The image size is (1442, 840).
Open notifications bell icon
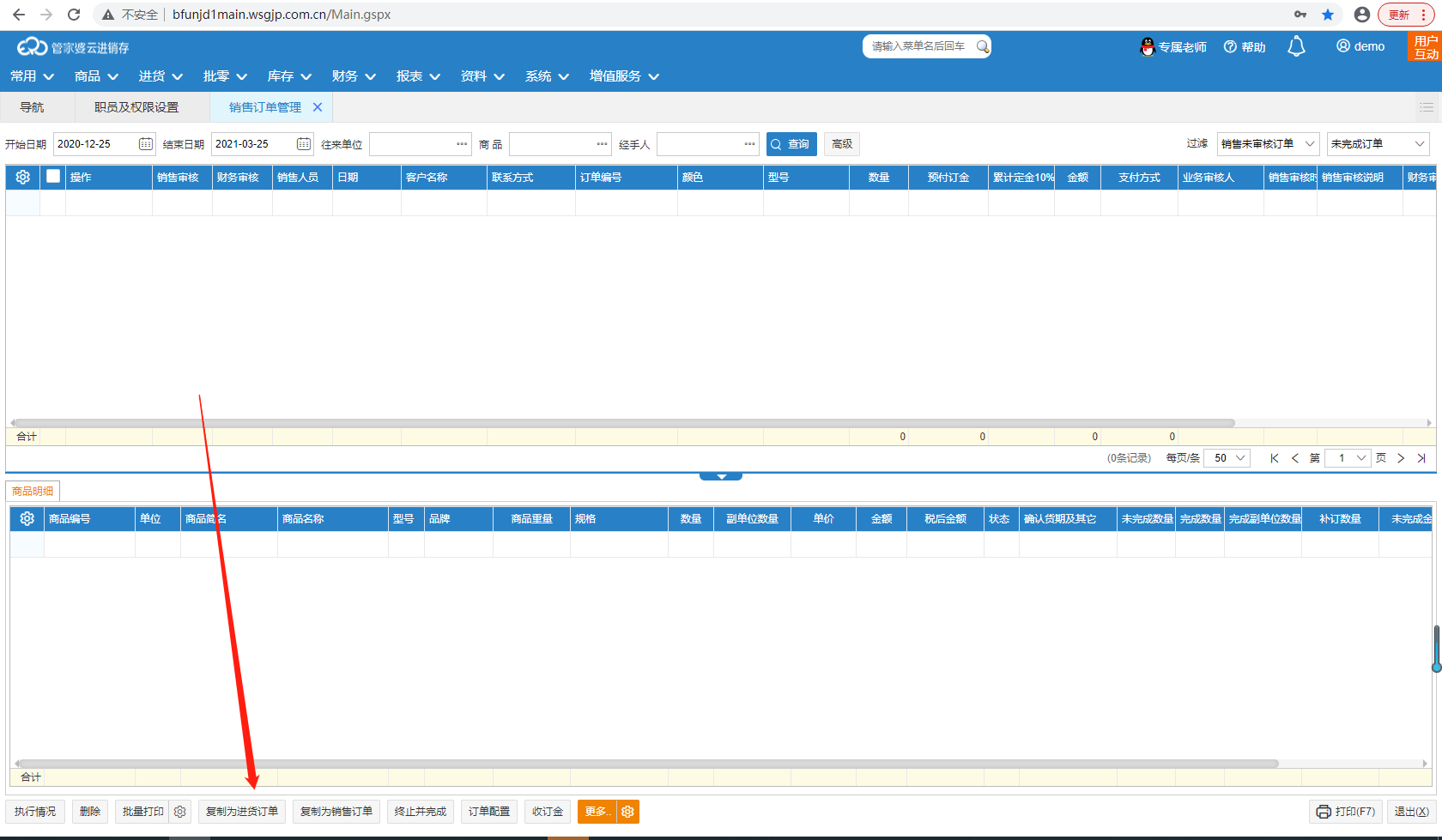point(1296,46)
